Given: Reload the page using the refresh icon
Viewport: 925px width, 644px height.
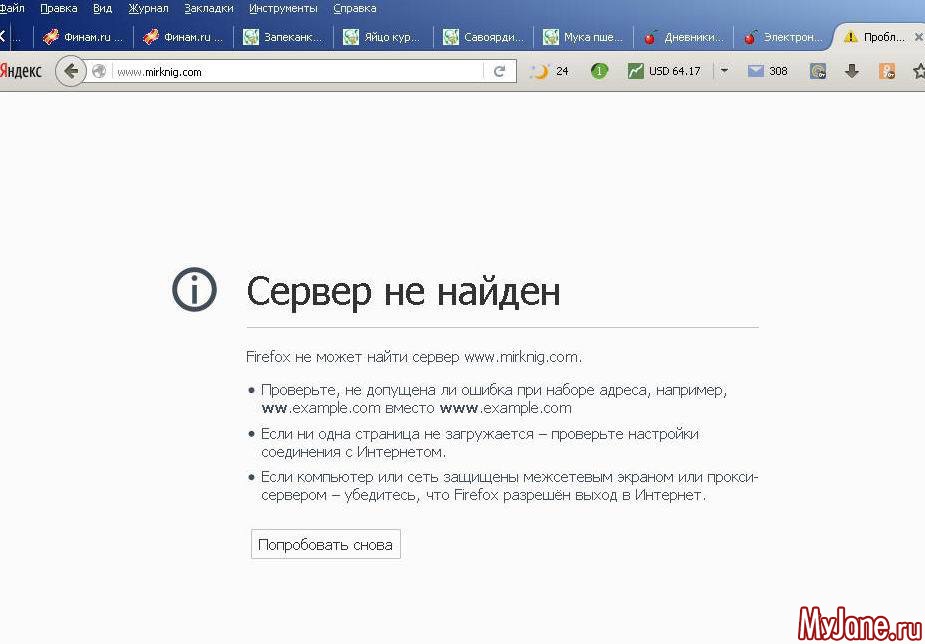Looking at the screenshot, I should click(x=499, y=71).
